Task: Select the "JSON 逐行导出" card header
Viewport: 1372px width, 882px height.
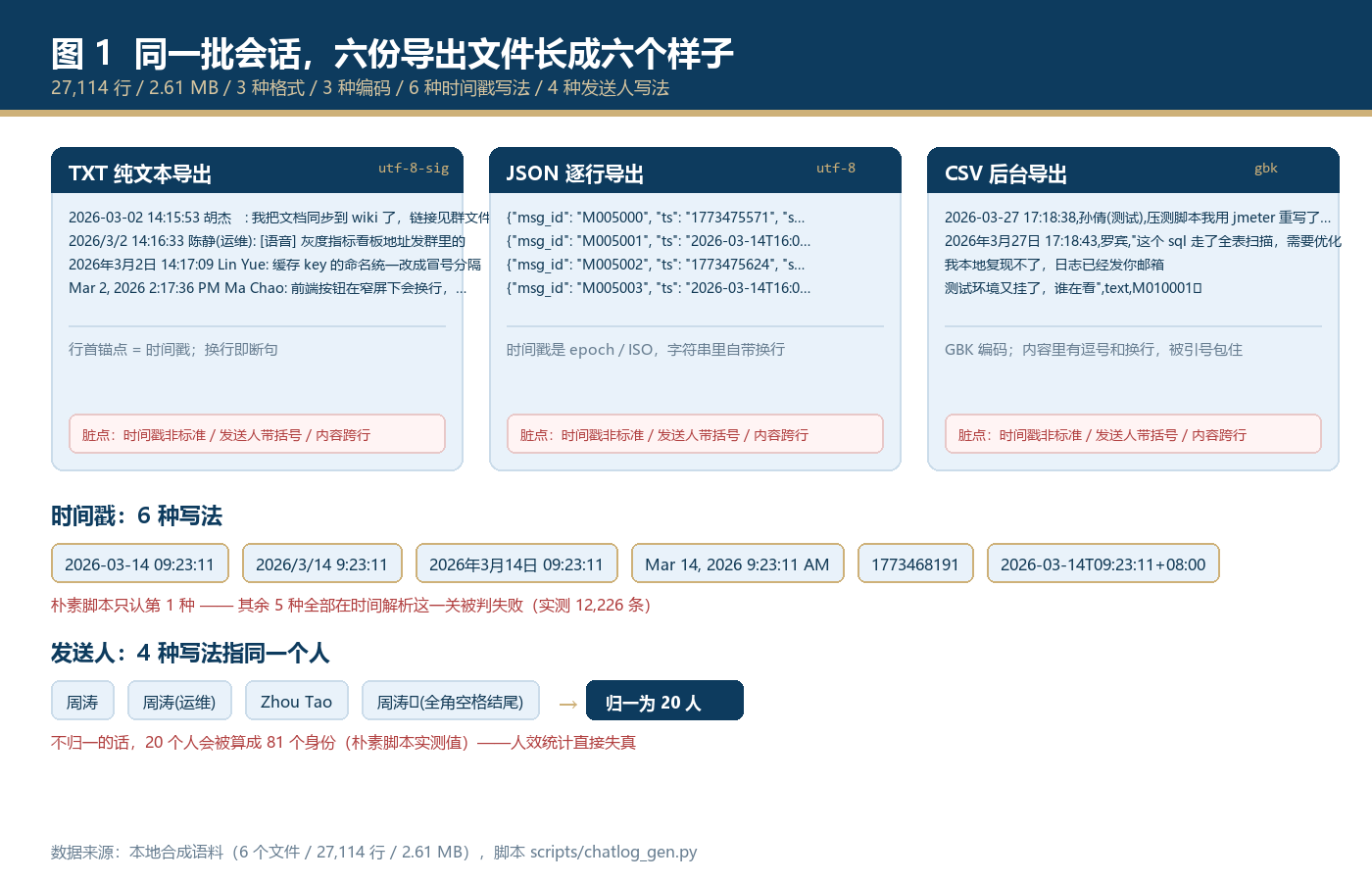Action: tap(695, 171)
